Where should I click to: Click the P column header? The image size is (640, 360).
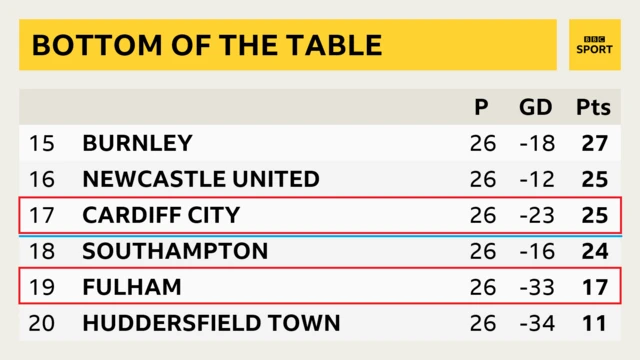click(481, 107)
